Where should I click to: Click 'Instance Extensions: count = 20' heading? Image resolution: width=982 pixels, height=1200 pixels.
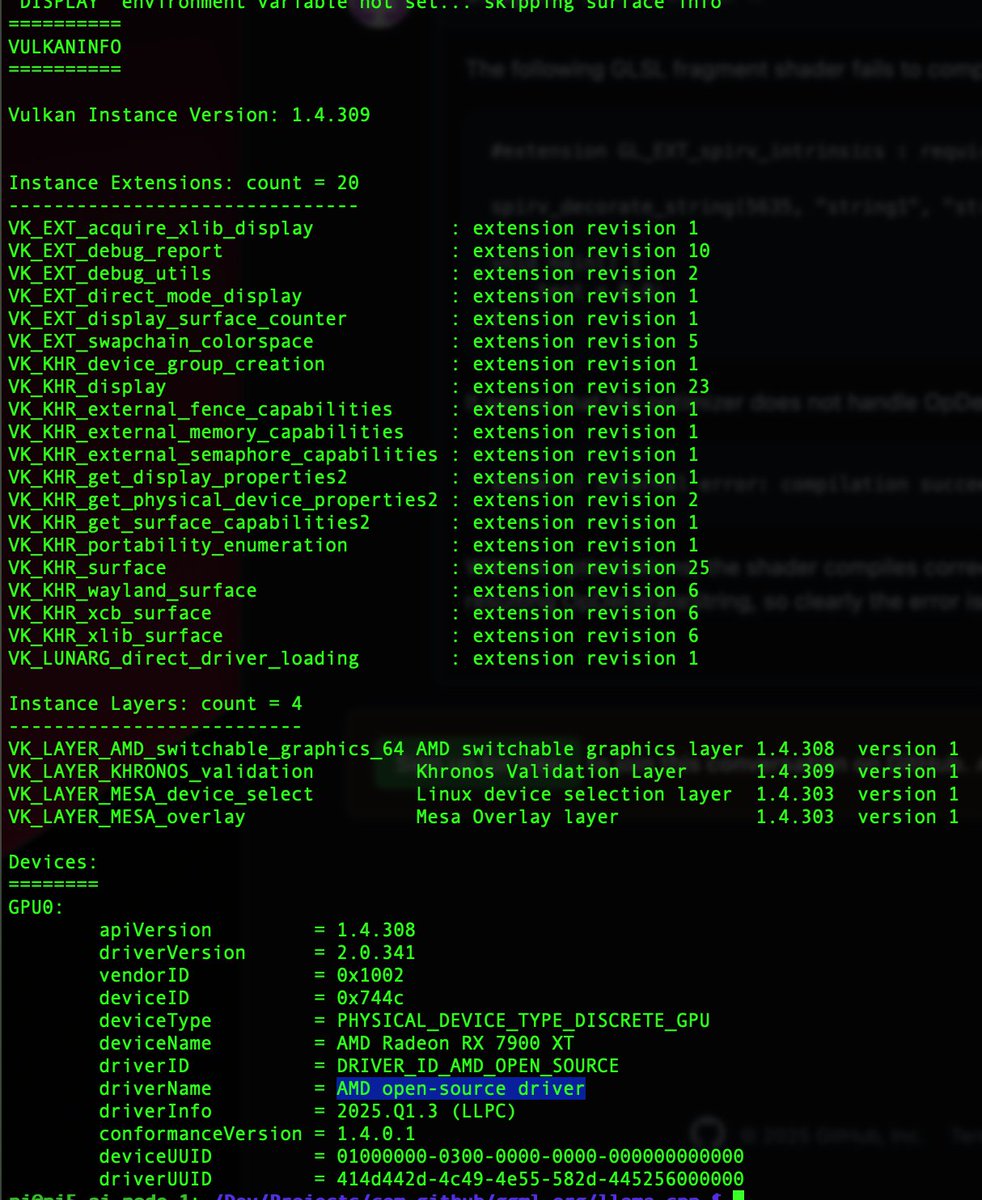(184, 183)
